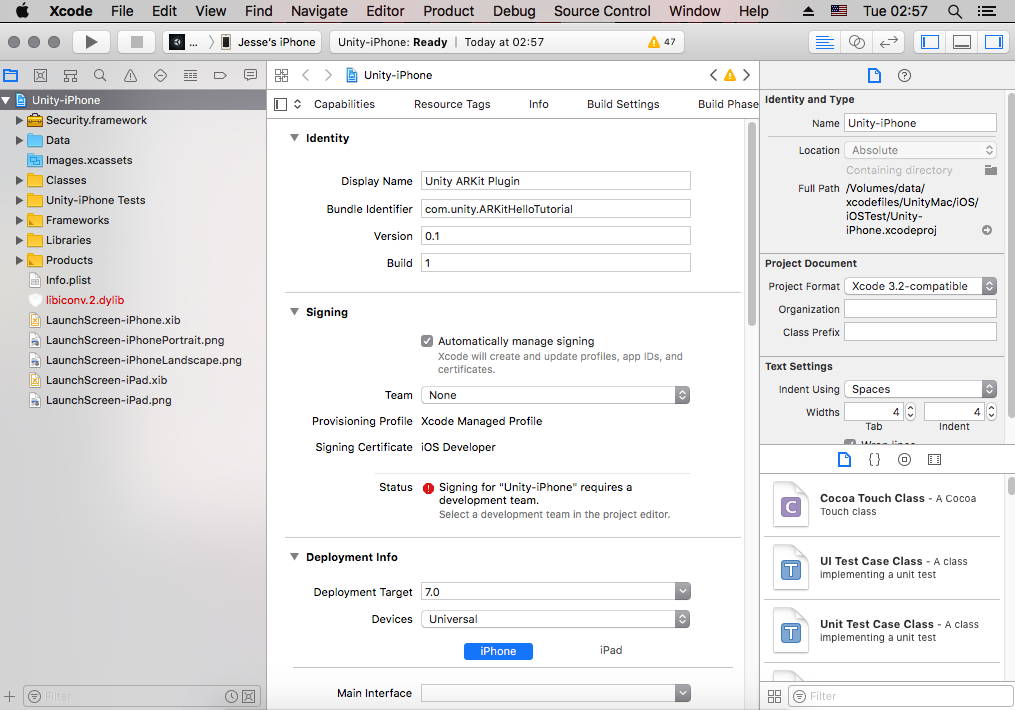This screenshot has width=1015, height=710.
Task: Open the Indent Using dropdown
Action: coord(920,389)
